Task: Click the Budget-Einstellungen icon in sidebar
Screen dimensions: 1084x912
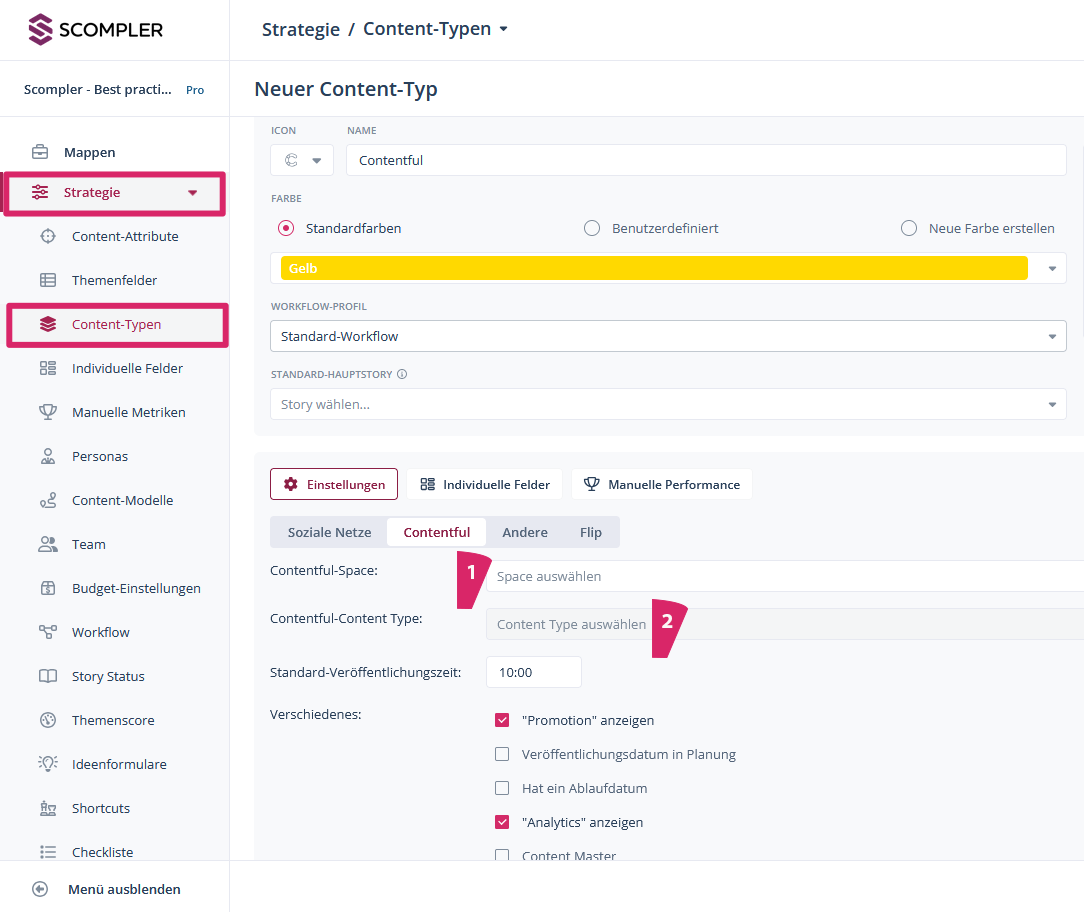Action: coord(48,589)
